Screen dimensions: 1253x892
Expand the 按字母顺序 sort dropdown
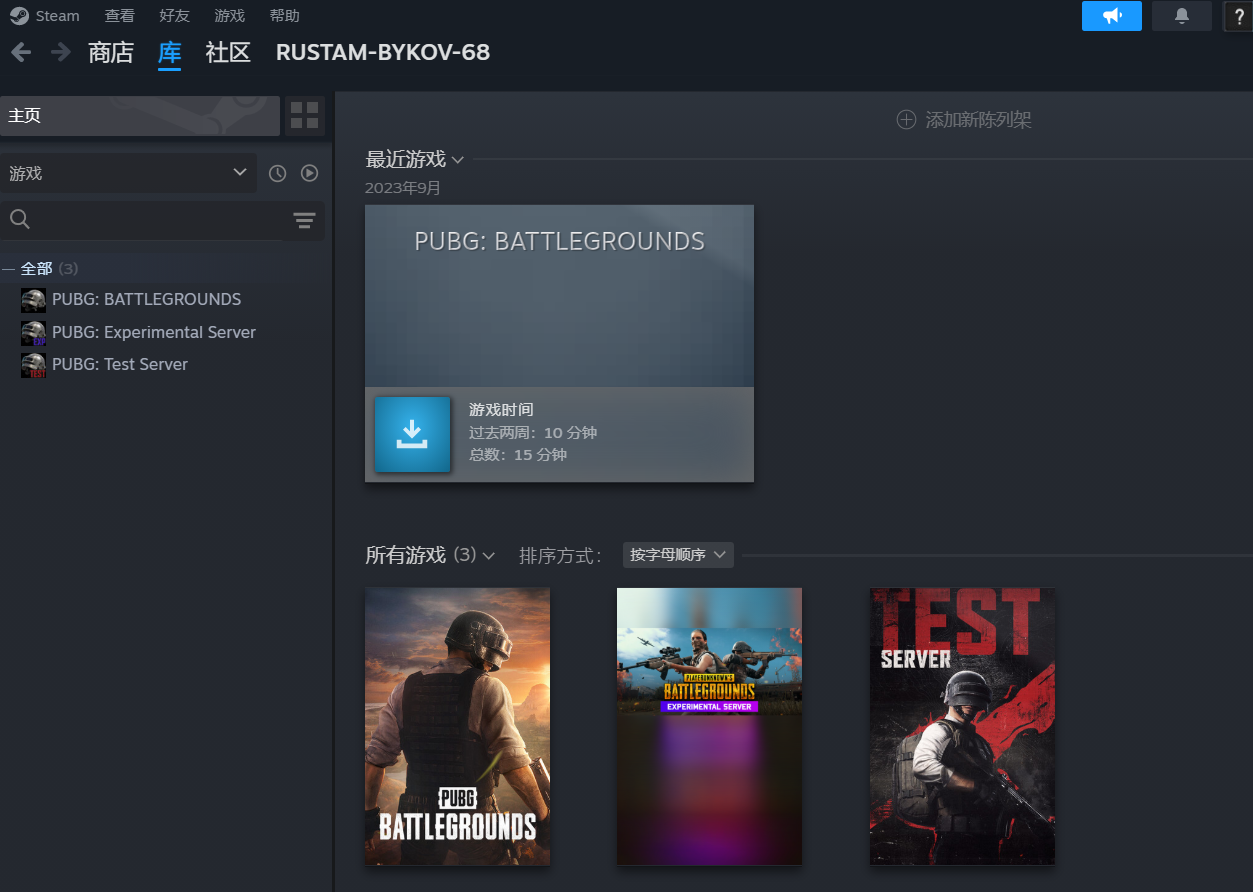tap(678, 555)
